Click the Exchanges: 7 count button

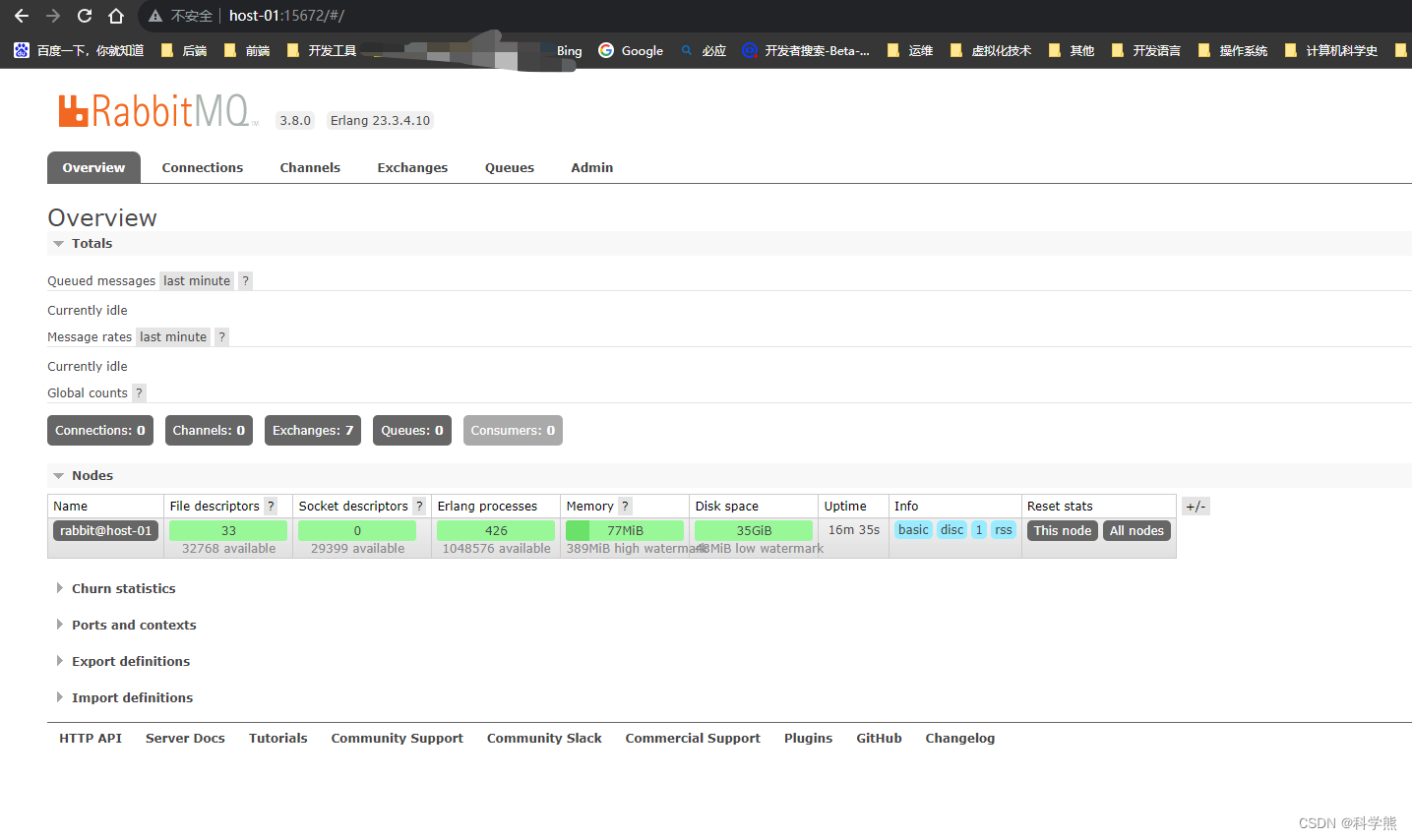(313, 431)
